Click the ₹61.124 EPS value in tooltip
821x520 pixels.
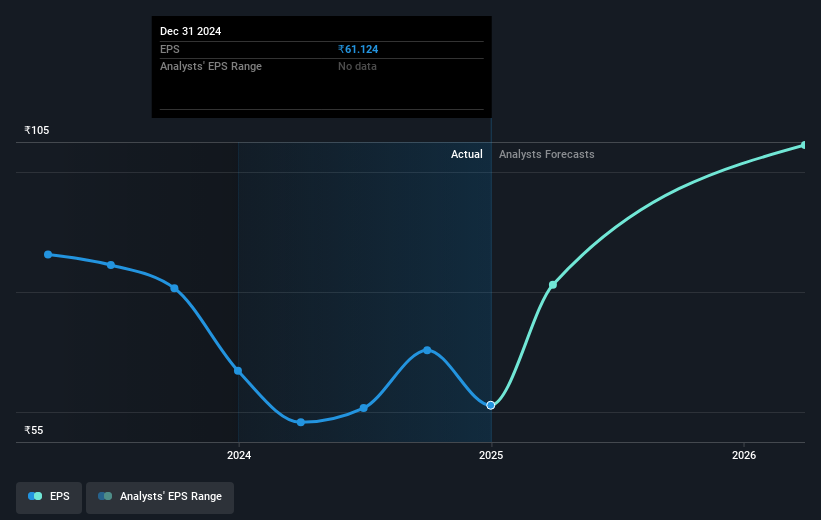click(358, 49)
